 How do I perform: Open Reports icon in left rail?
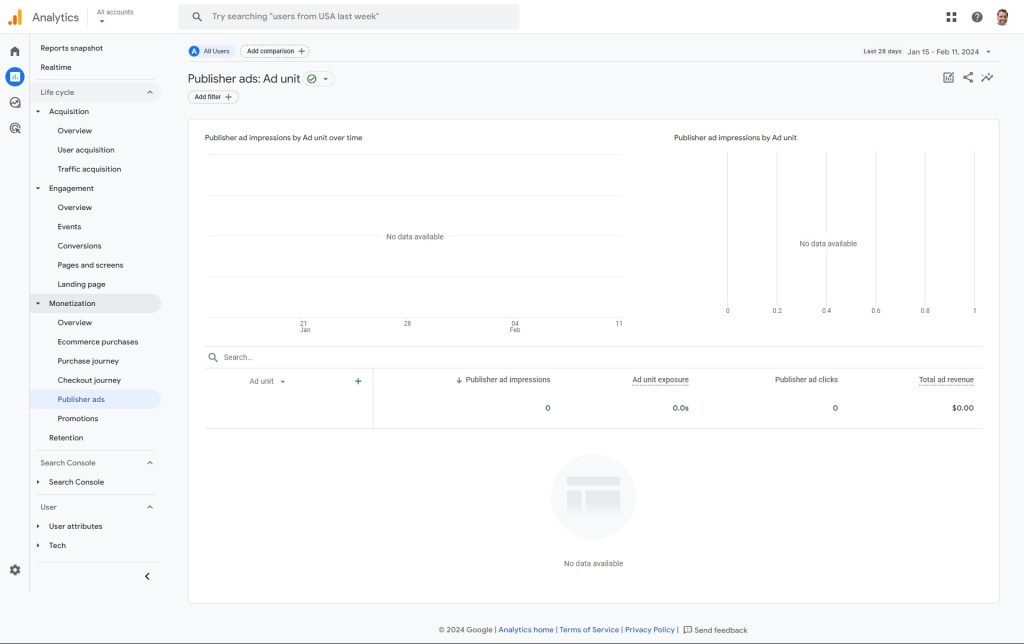pos(14,76)
